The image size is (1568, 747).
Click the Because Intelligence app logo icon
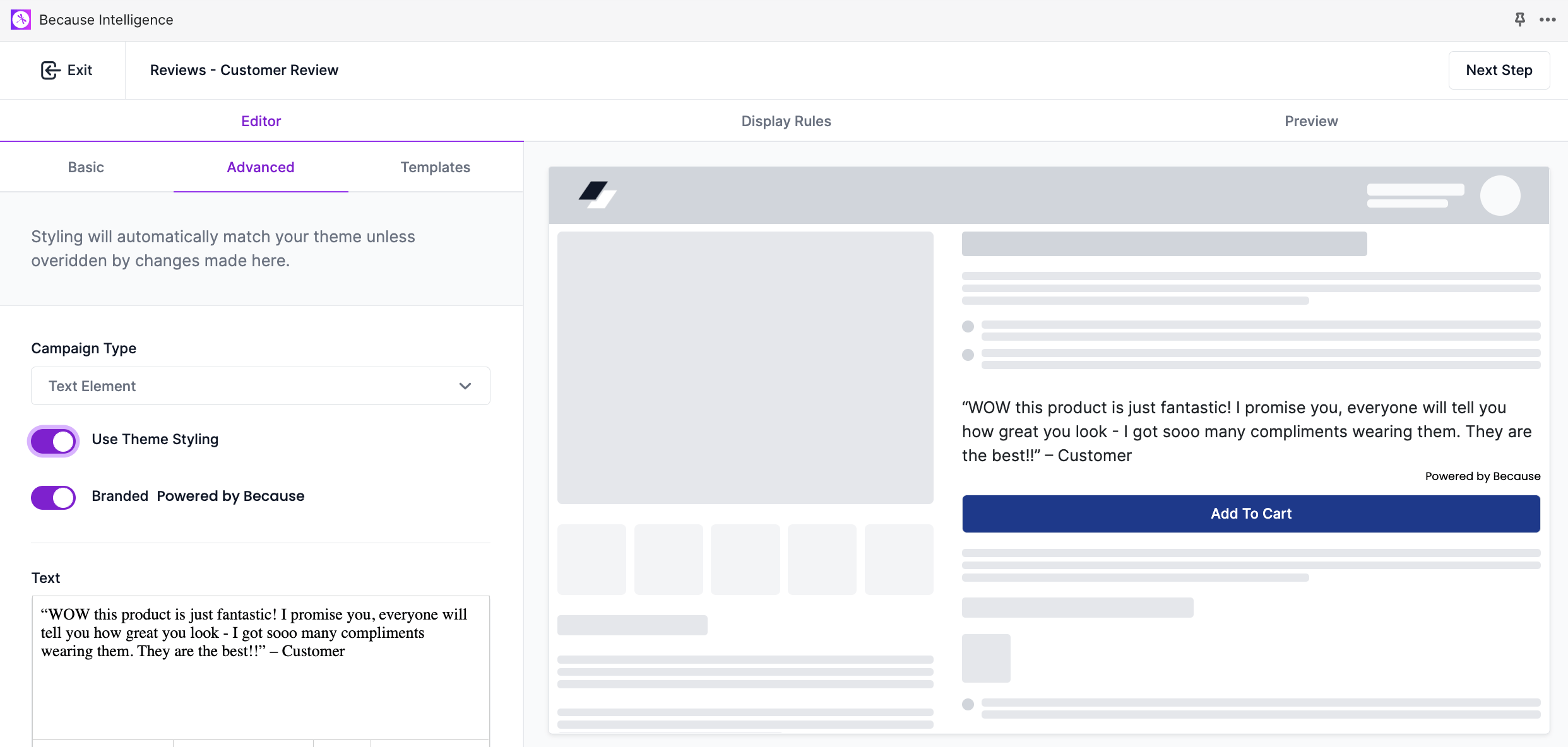click(x=21, y=20)
